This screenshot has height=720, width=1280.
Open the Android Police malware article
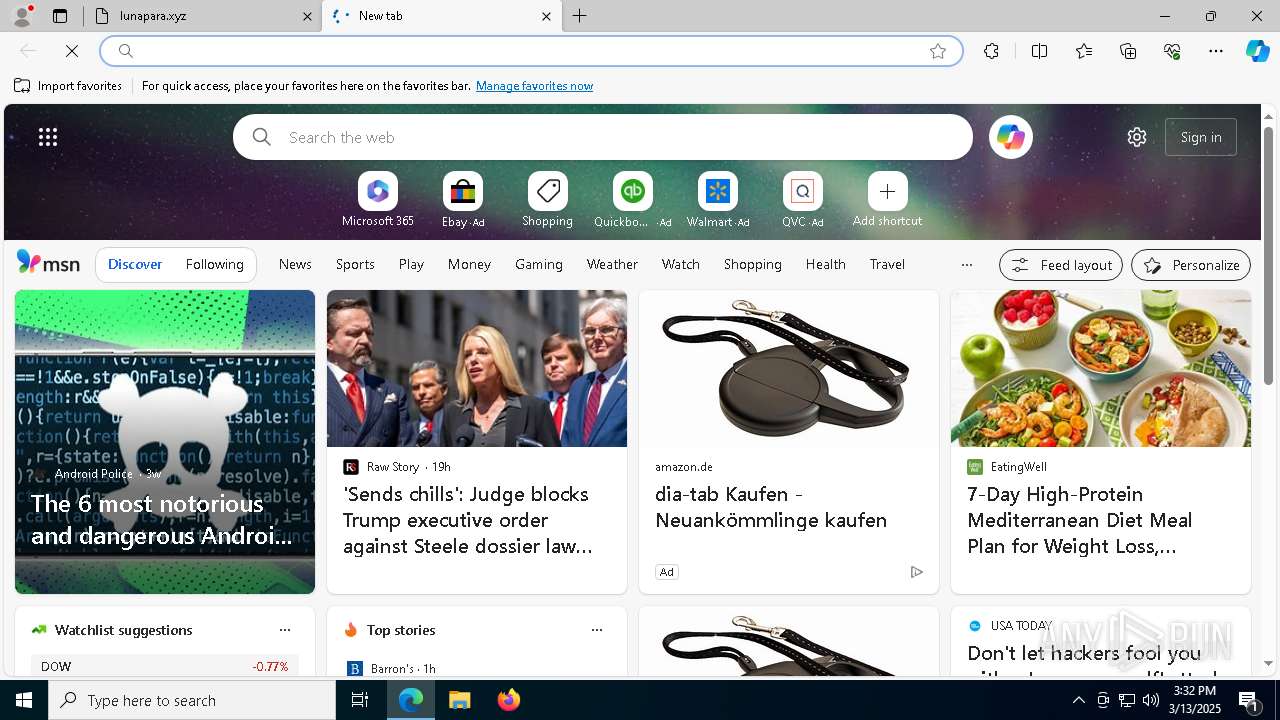165,442
